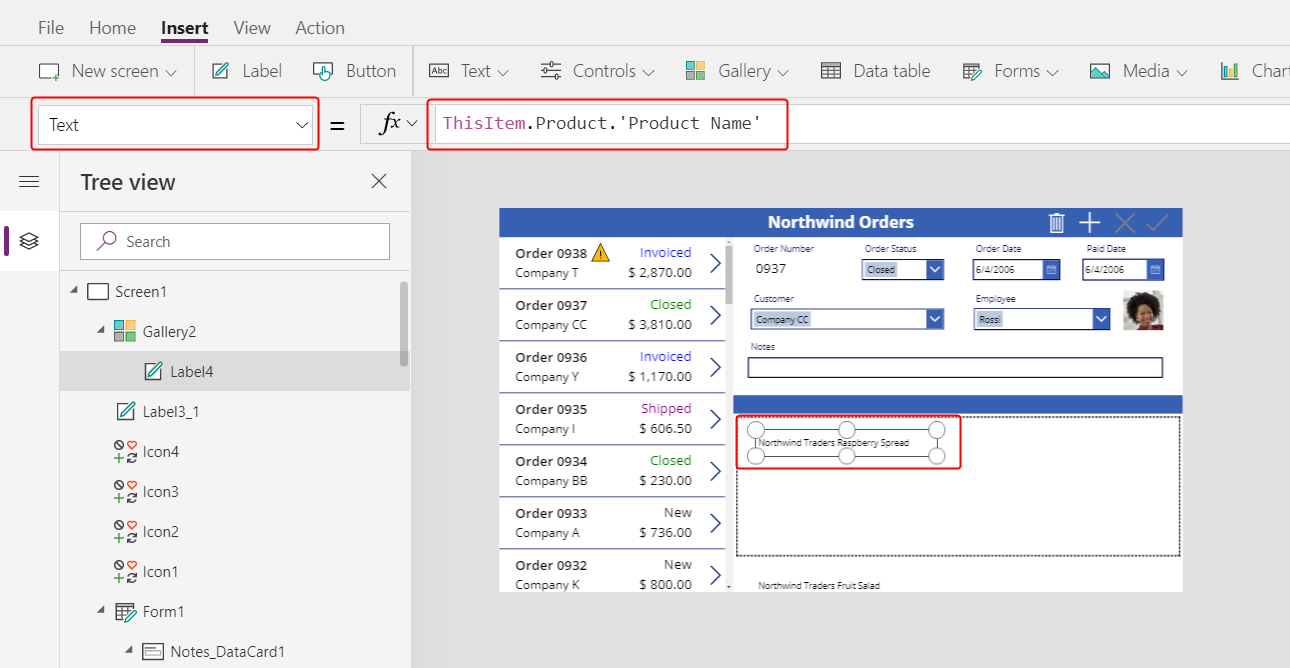Click the Order Date calendar icon
This screenshot has width=1290, height=668.
[1051, 270]
